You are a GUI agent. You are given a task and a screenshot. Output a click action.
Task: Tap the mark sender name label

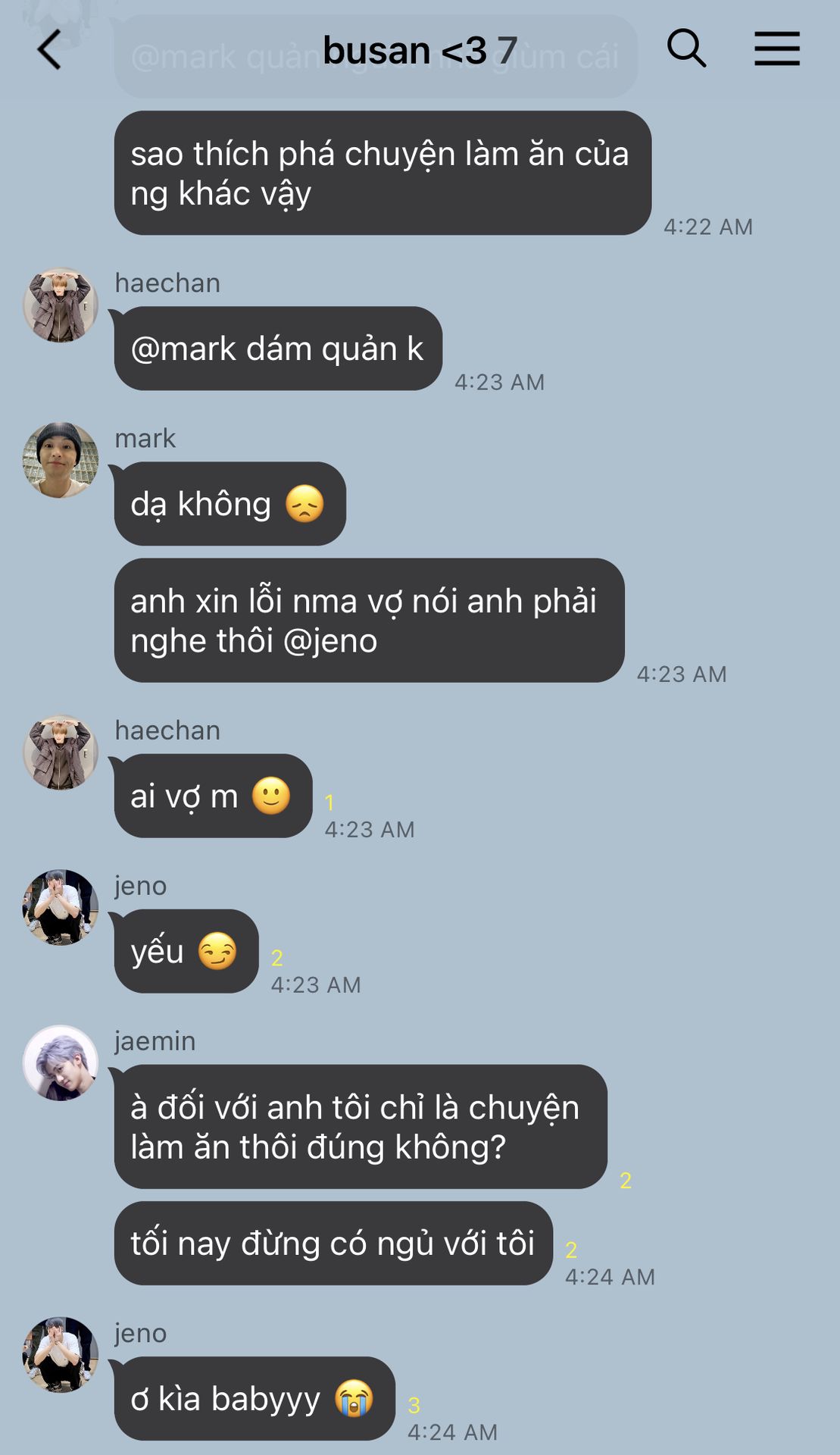tap(145, 438)
